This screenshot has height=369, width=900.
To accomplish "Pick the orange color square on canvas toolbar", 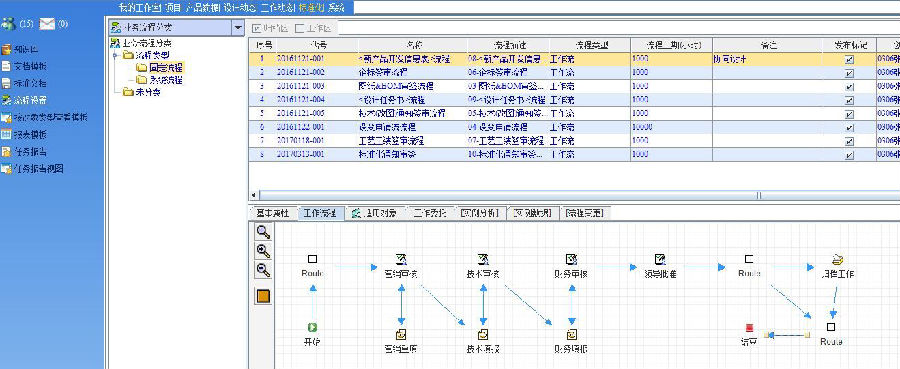I will click(263, 296).
